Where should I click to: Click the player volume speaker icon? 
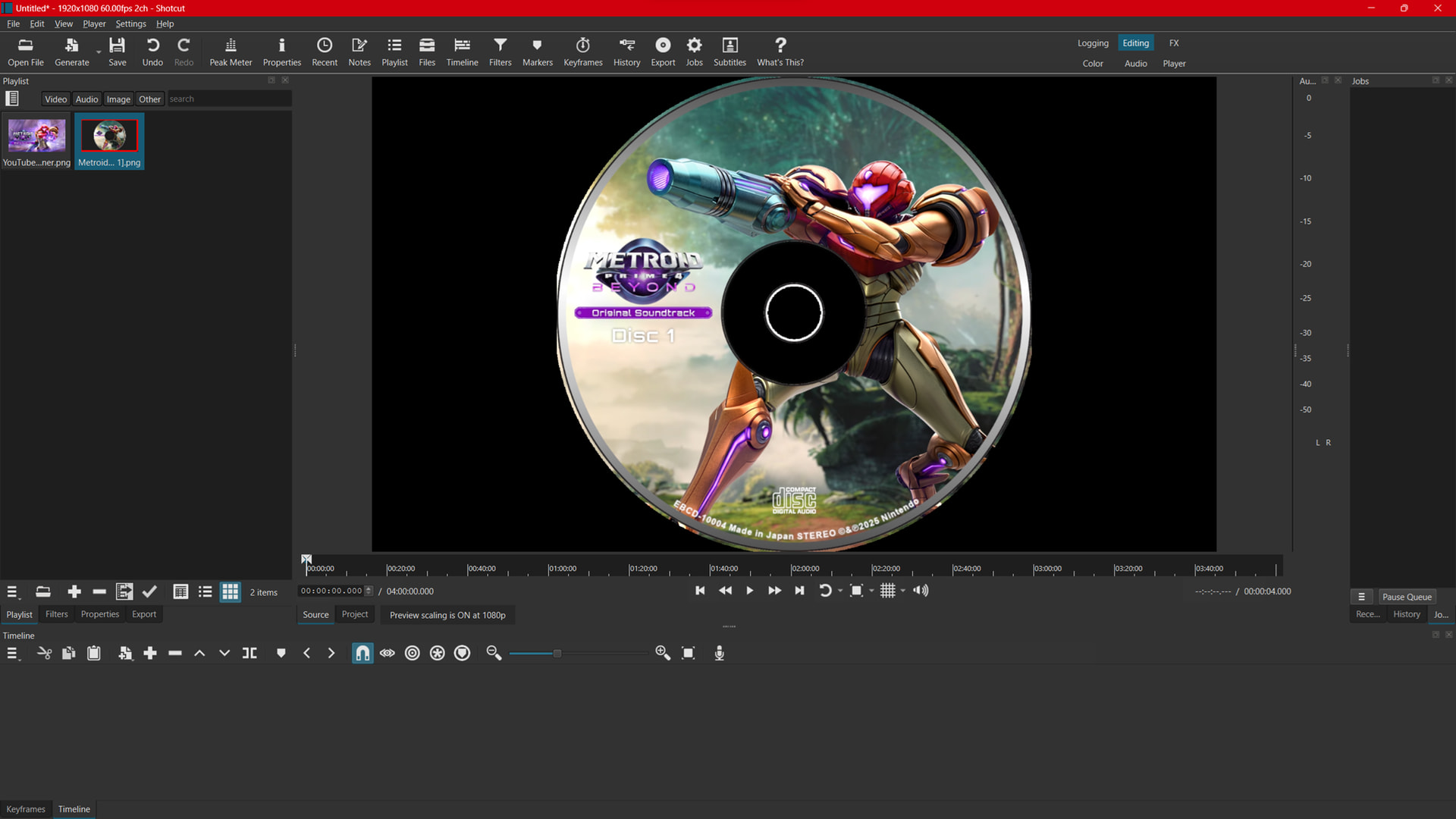coord(921,591)
